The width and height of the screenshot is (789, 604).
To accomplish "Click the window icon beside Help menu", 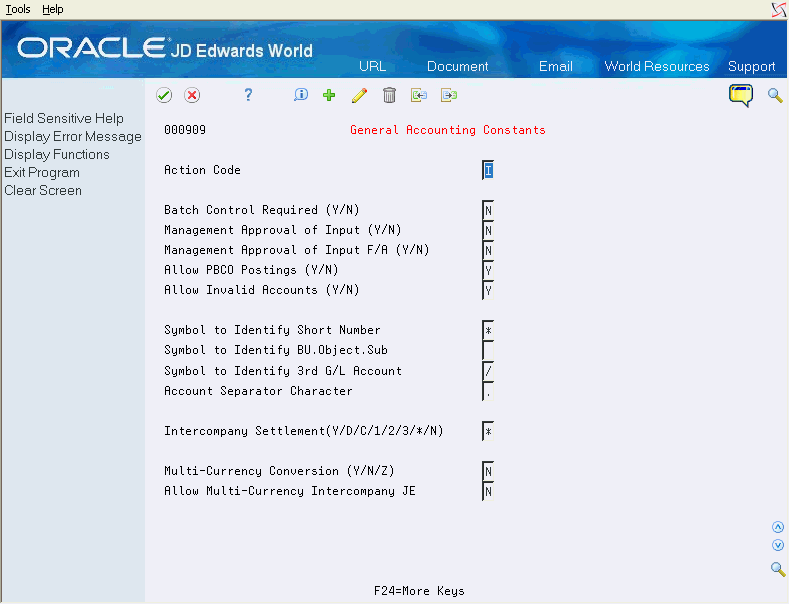I will point(778,10).
